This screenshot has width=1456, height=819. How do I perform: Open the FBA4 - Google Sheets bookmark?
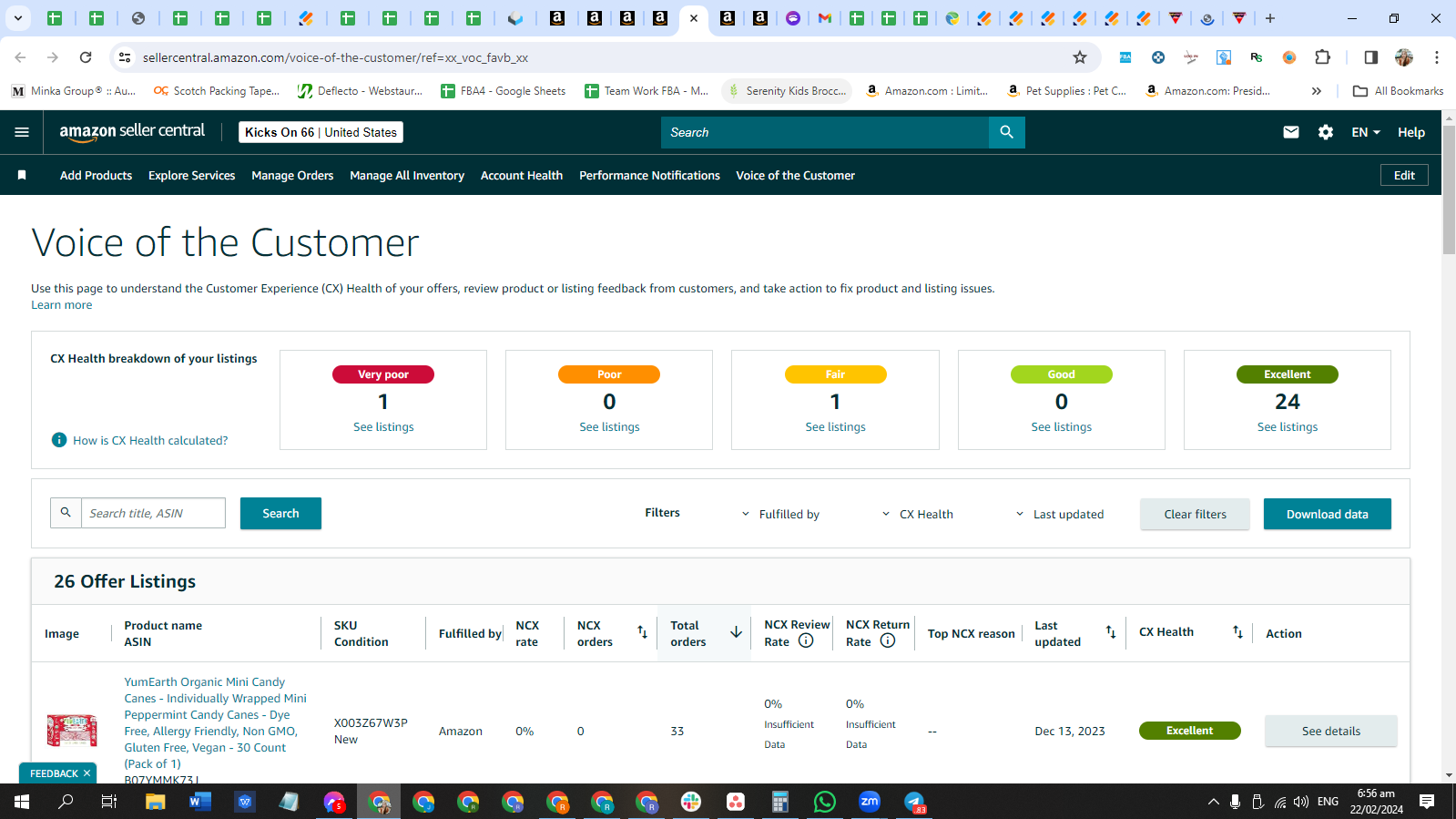[x=503, y=91]
